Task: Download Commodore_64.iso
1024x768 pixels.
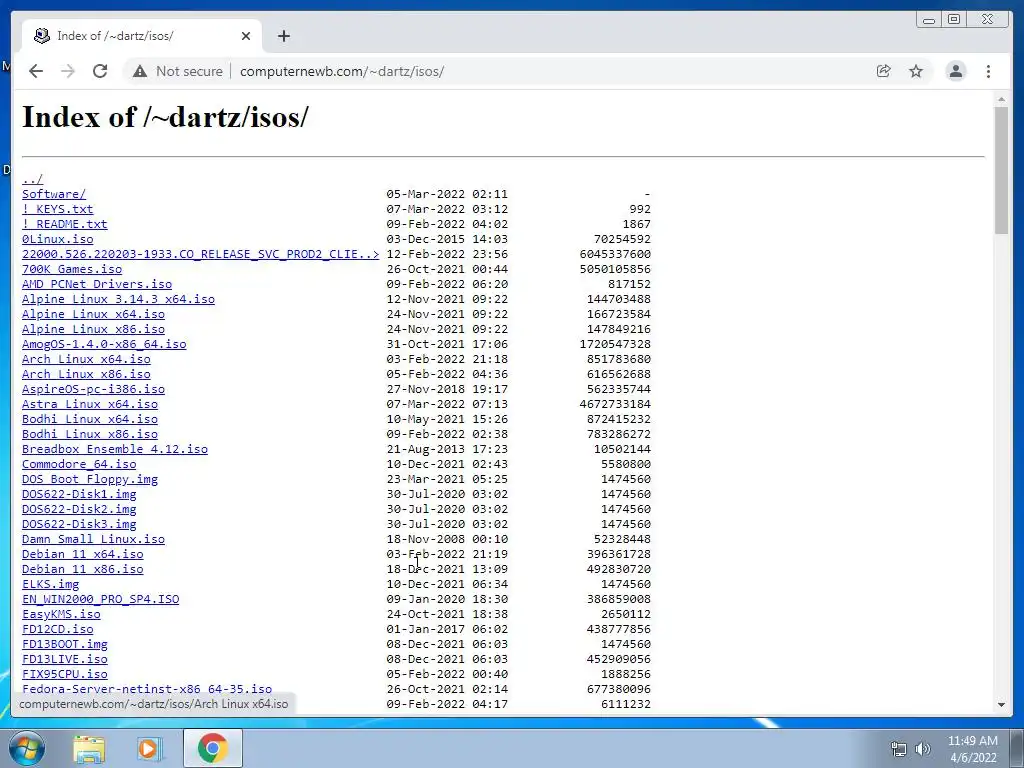Action: [79, 464]
